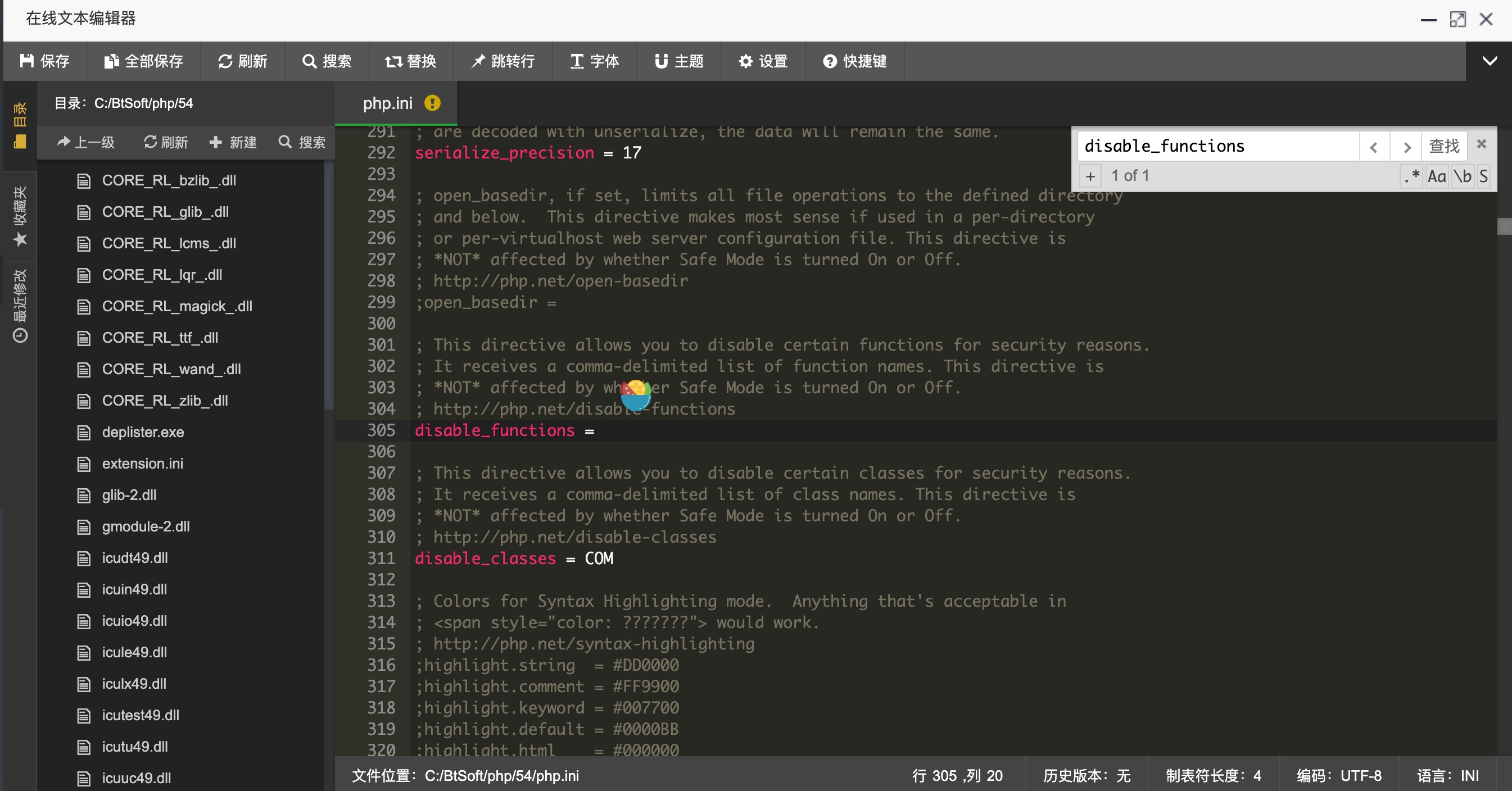Collapse toolbar with the chevron-down arrow

[x=1489, y=61]
